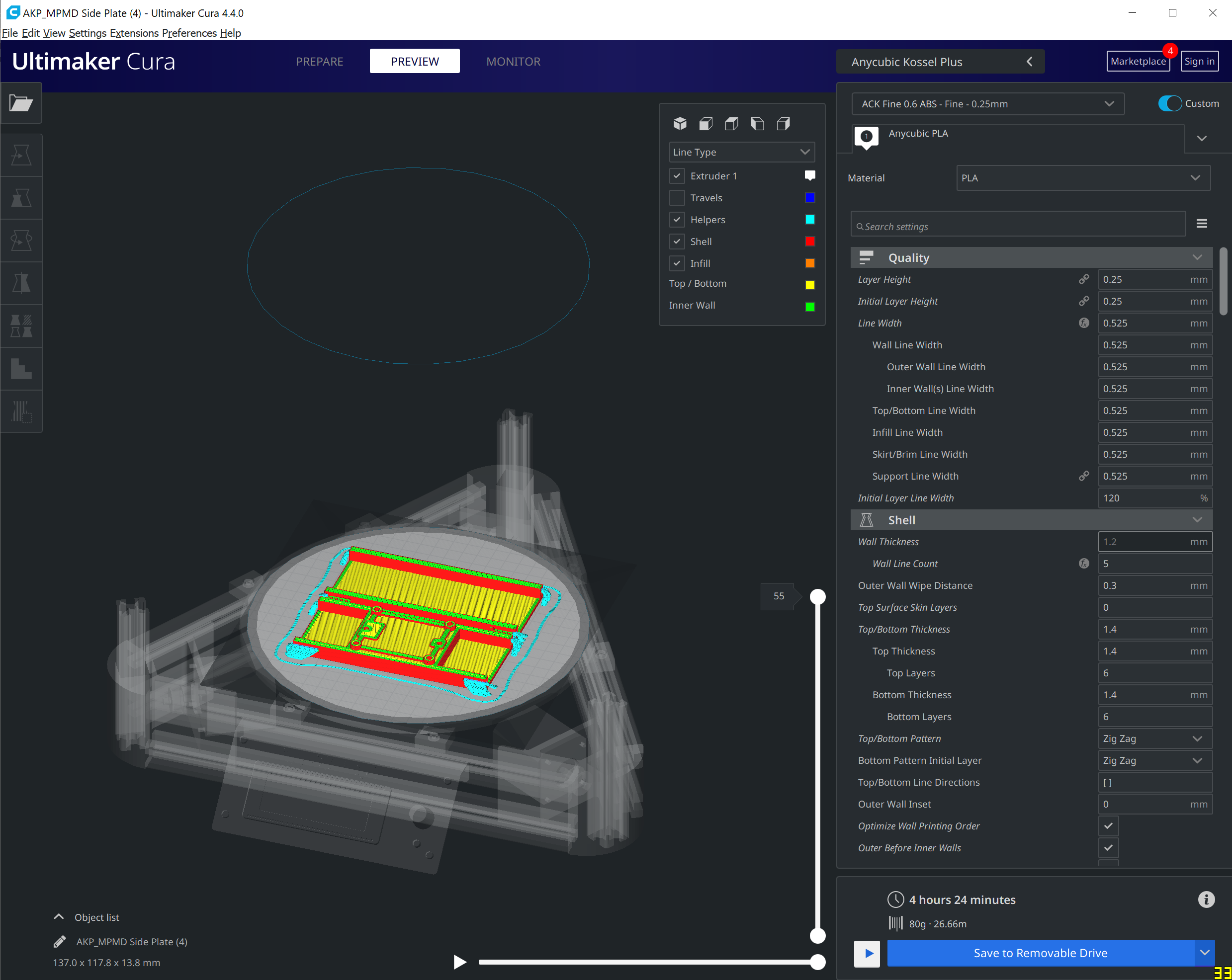Click the Layer Height value field
The image size is (1232, 980).
point(1155,279)
